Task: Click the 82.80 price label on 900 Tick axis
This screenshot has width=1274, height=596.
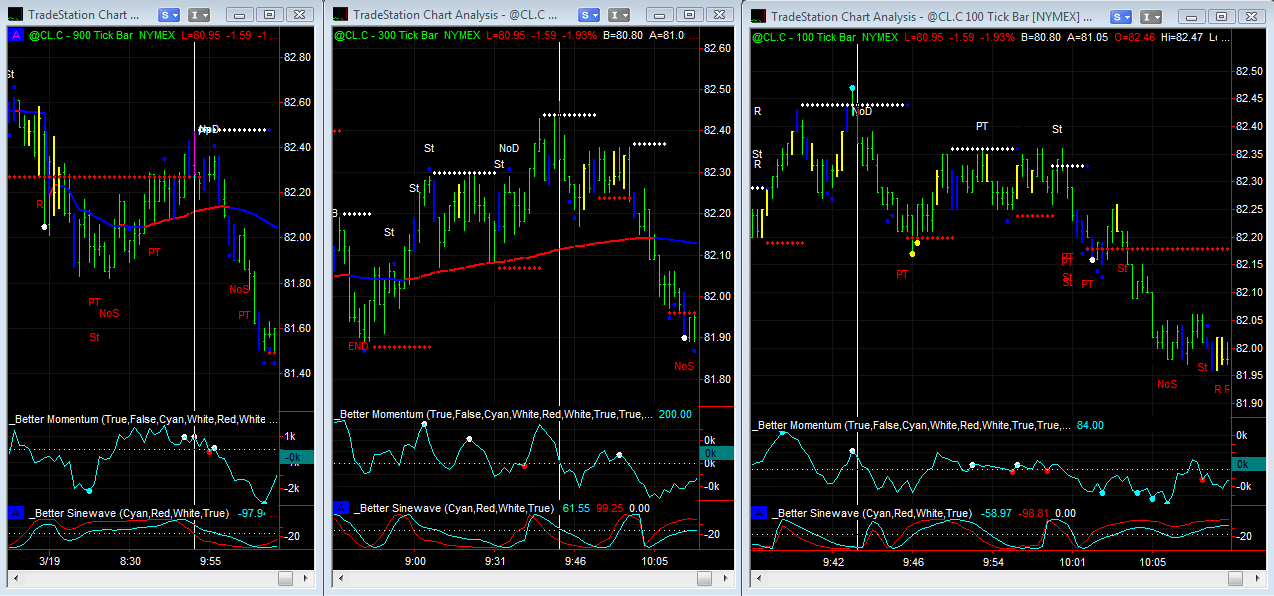Action: [297, 57]
